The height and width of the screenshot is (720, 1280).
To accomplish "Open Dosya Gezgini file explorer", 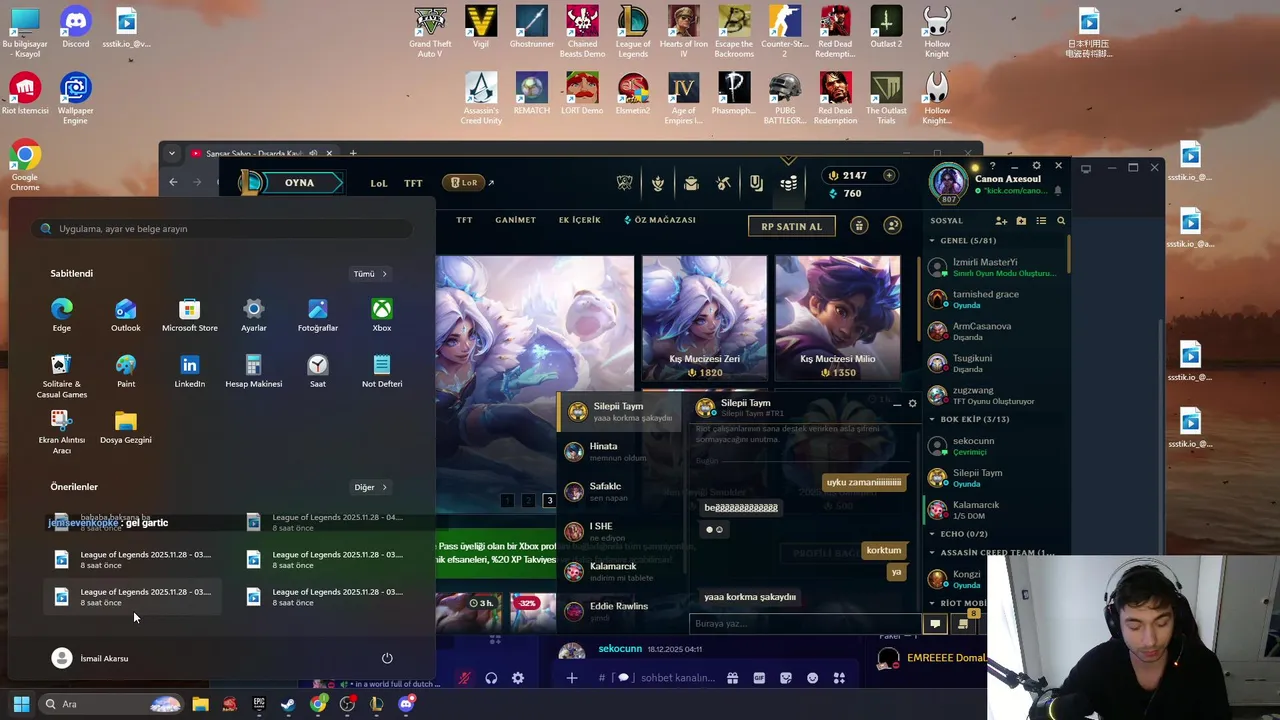I will click(x=125, y=427).
